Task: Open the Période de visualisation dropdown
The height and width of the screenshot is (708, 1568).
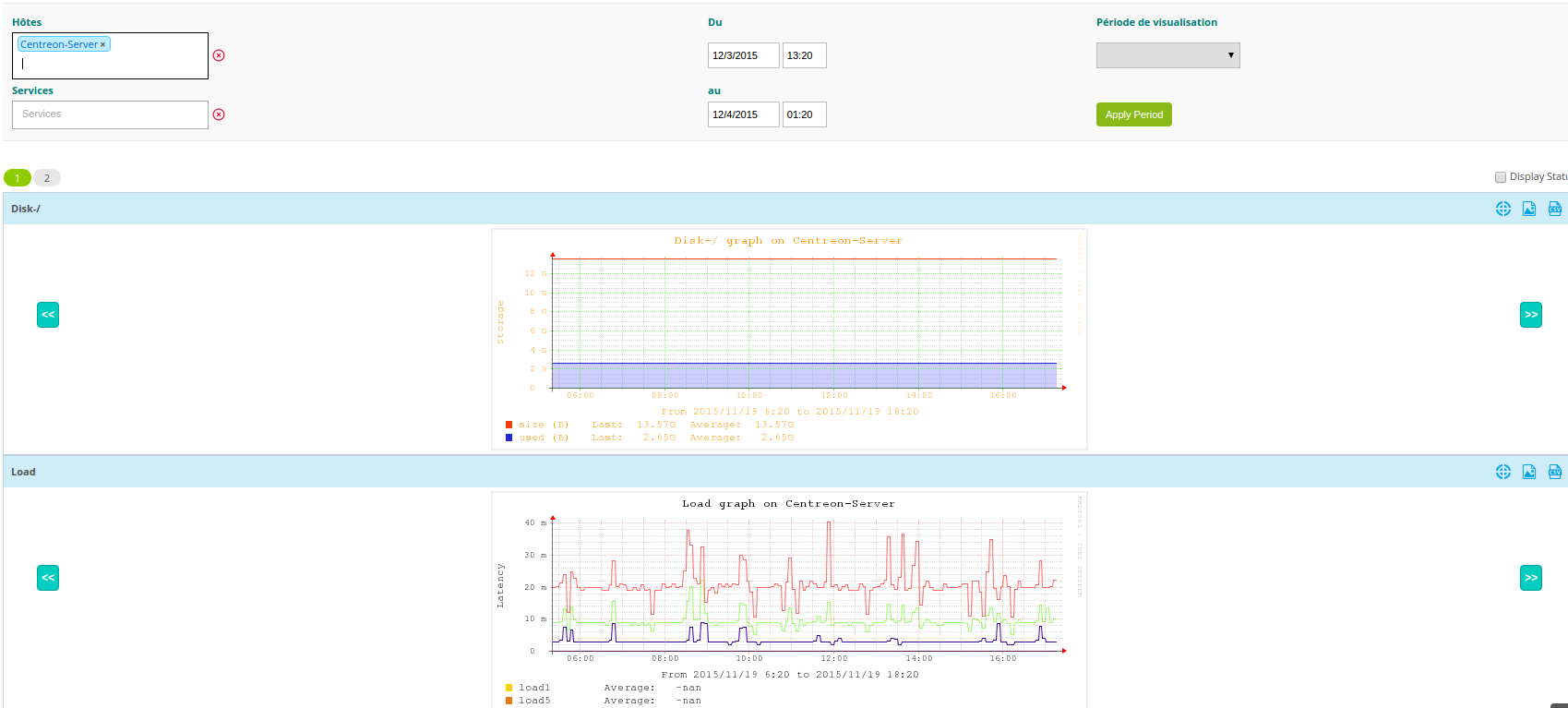Action: (1167, 55)
